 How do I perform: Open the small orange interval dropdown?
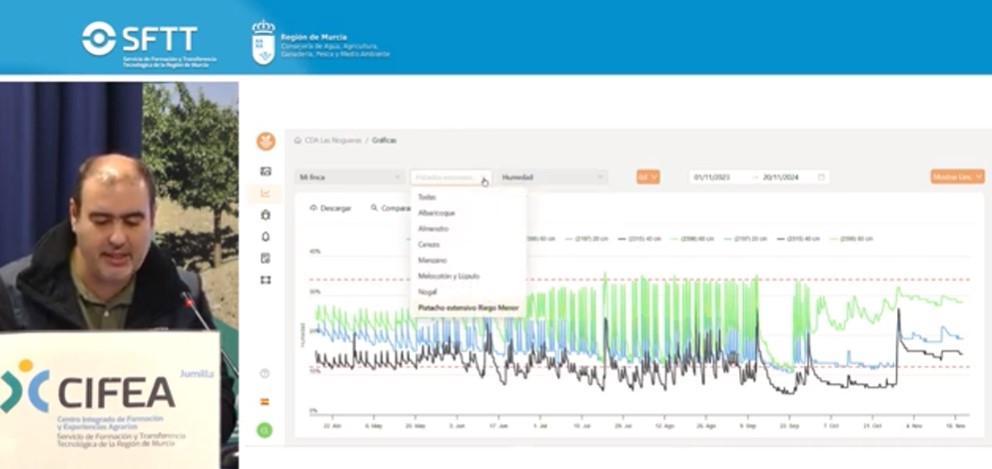click(x=648, y=177)
